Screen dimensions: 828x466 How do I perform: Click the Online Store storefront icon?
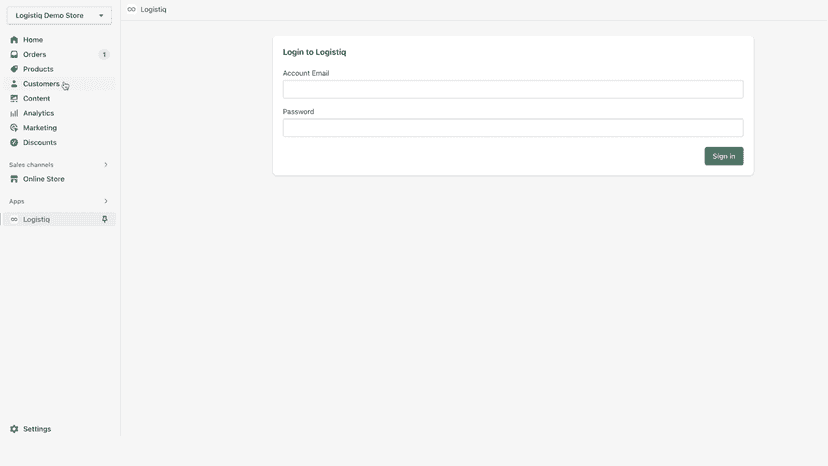[x=14, y=179]
